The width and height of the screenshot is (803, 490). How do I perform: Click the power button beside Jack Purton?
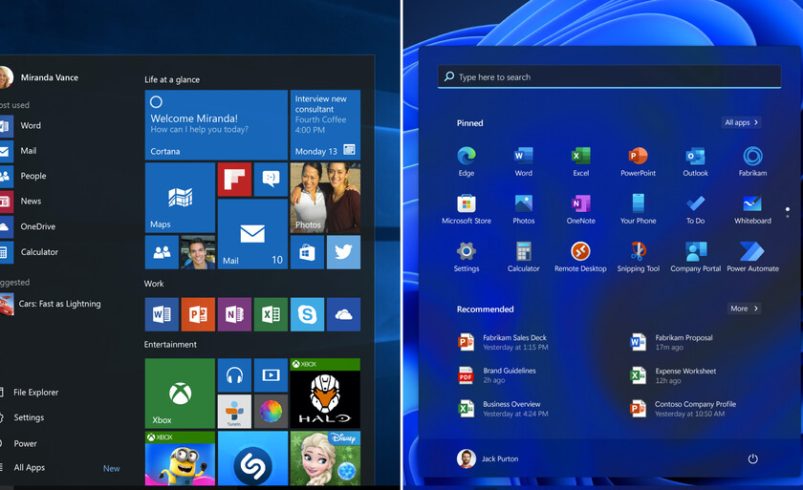point(753,458)
